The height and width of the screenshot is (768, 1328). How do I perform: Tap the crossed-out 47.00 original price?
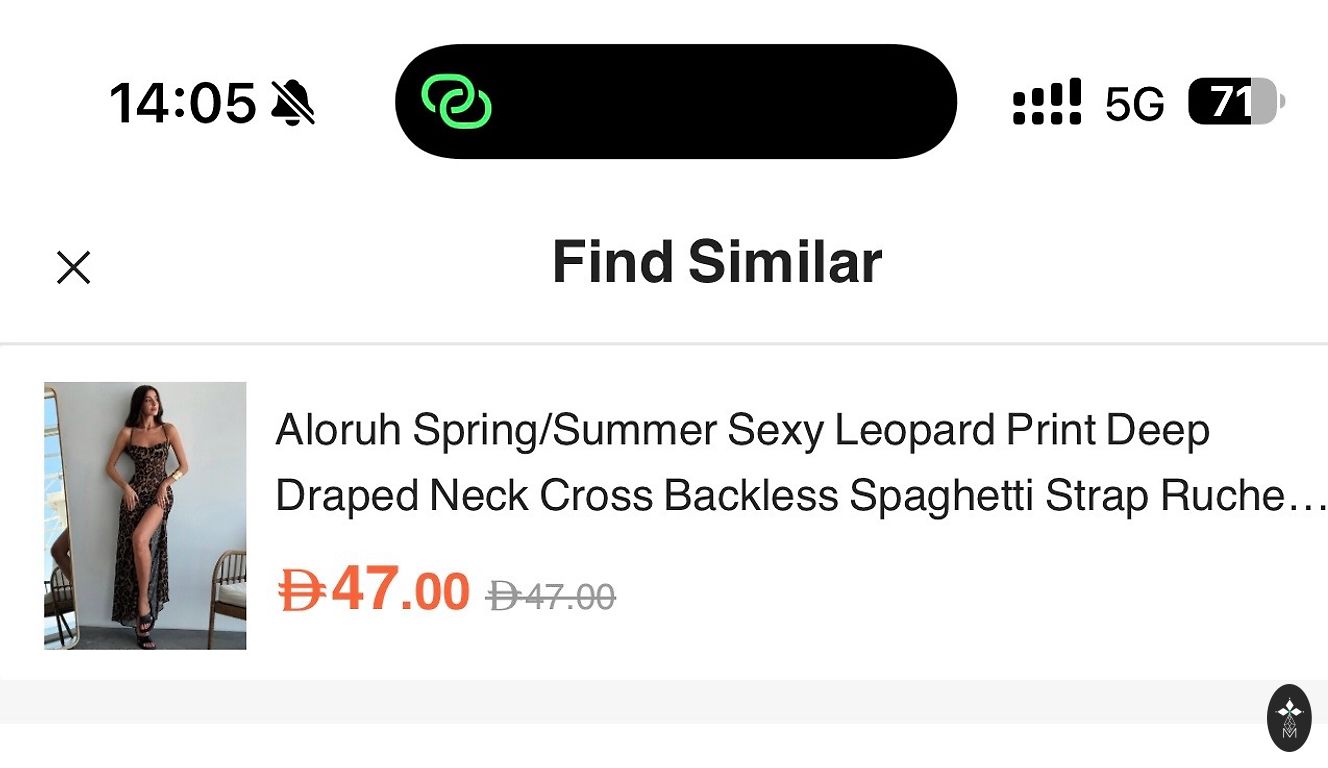click(568, 597)
